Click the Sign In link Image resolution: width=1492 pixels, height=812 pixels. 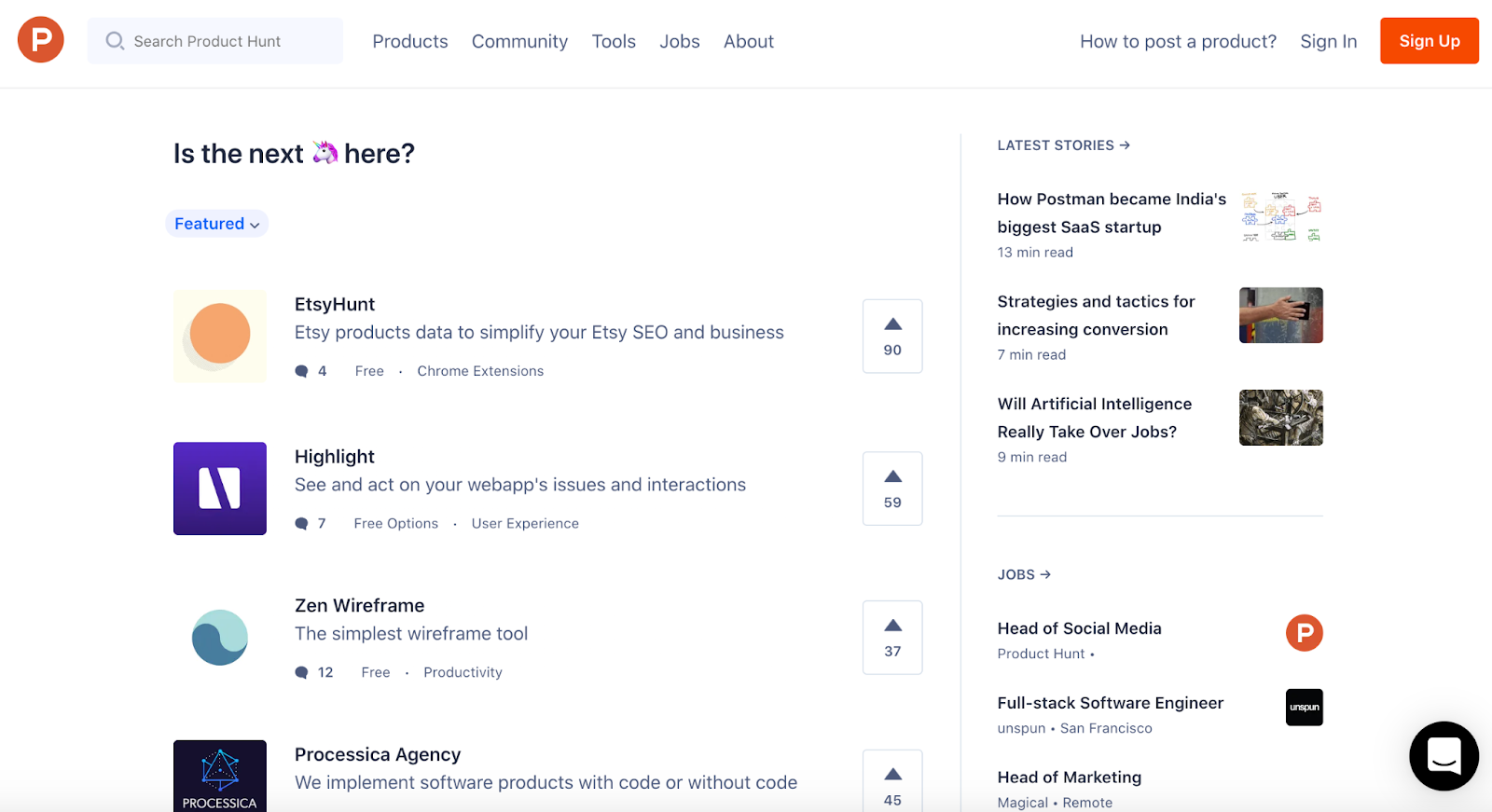(1328, 41)
